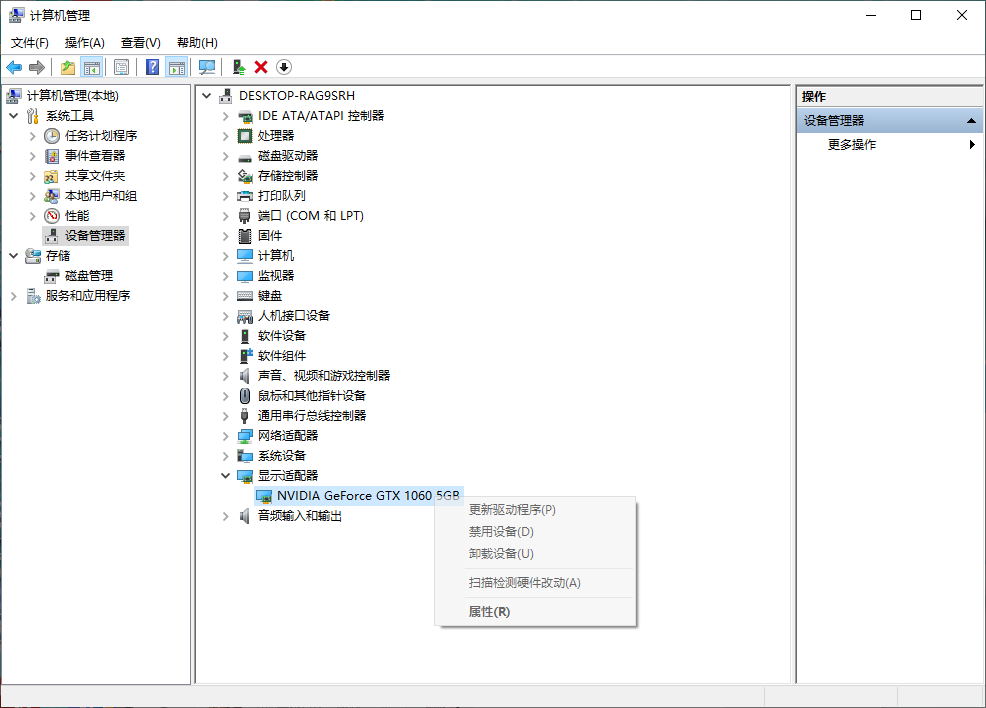This screenshot has width=986, height=708.
Task: Collapse the 显示适配器 category
Action: point(226,476)
